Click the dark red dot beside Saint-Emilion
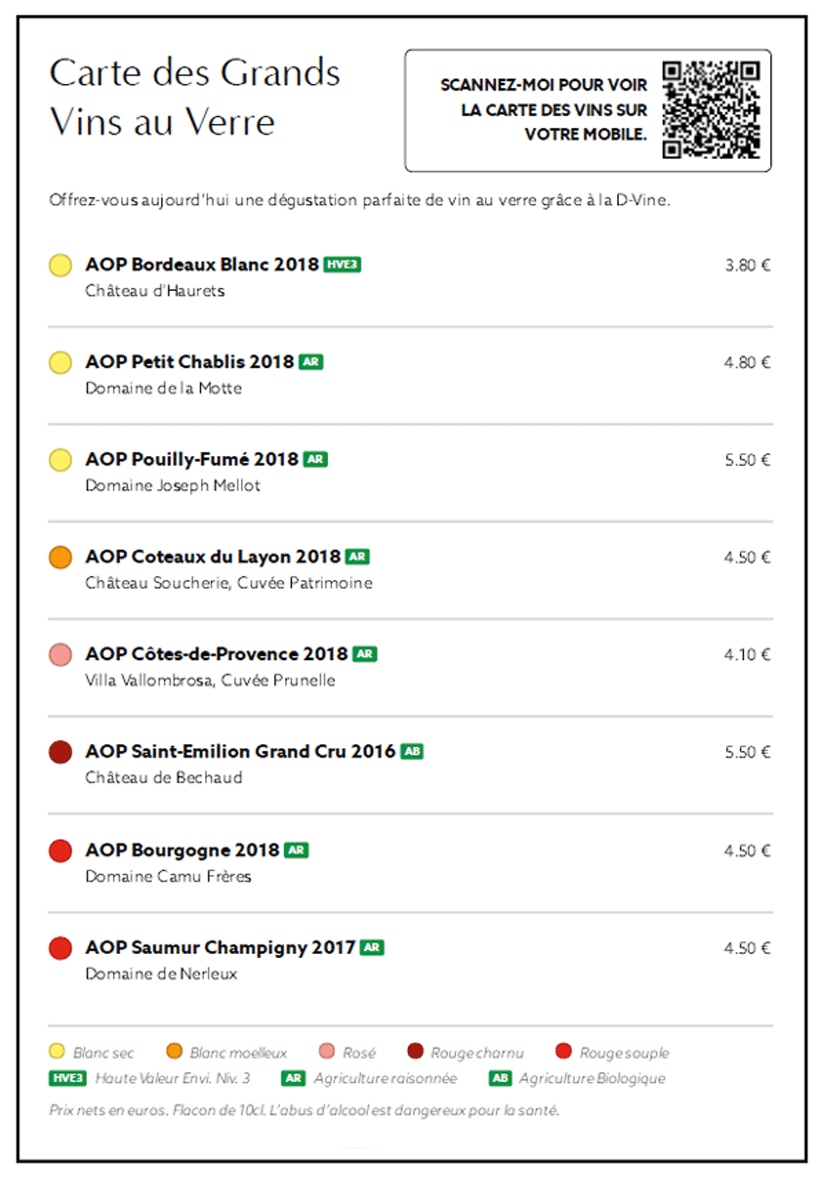824x1177 pixels. (x=60, y=751)
